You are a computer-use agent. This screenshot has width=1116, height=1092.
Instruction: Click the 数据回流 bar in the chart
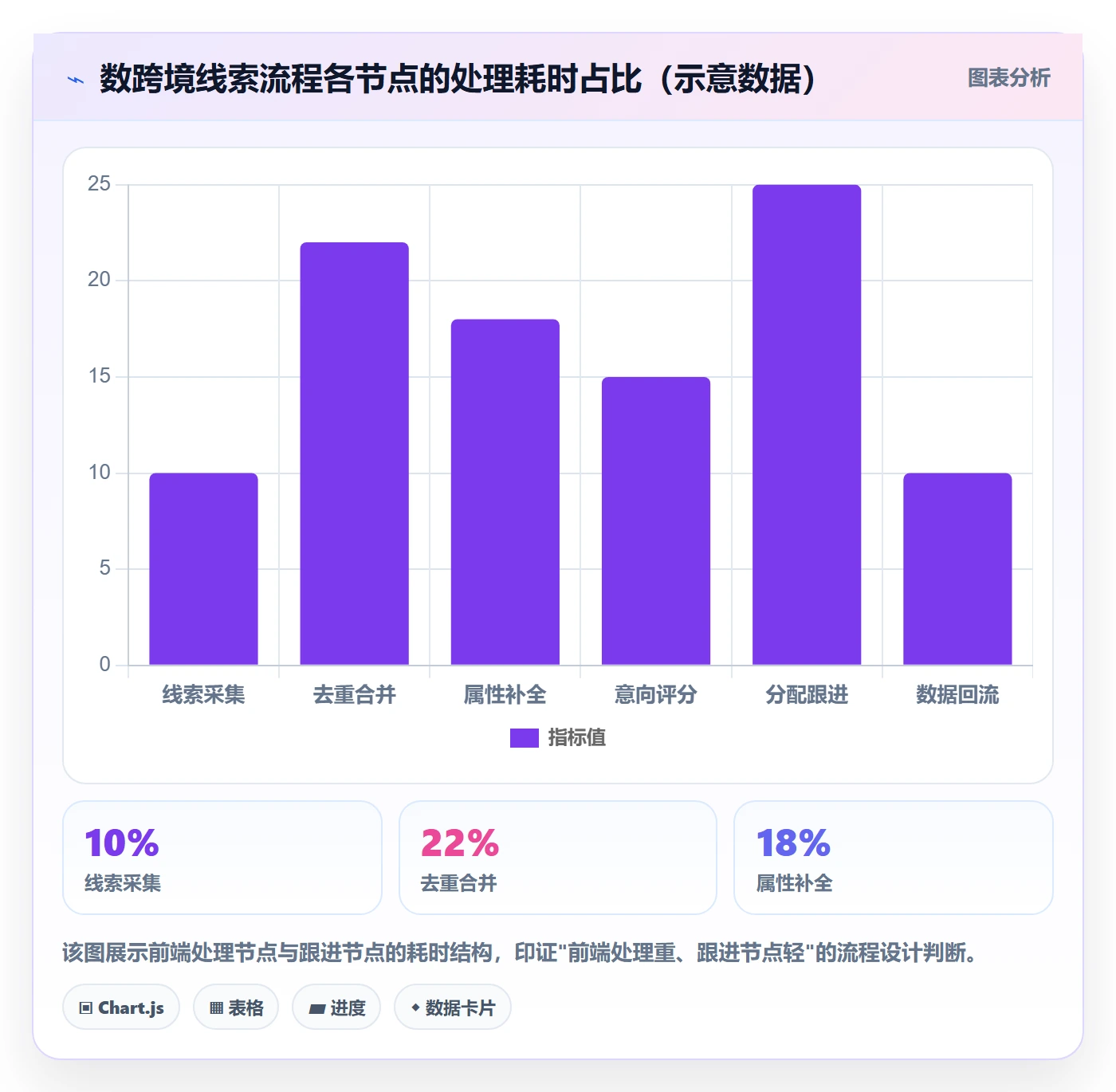click(957, 569)
